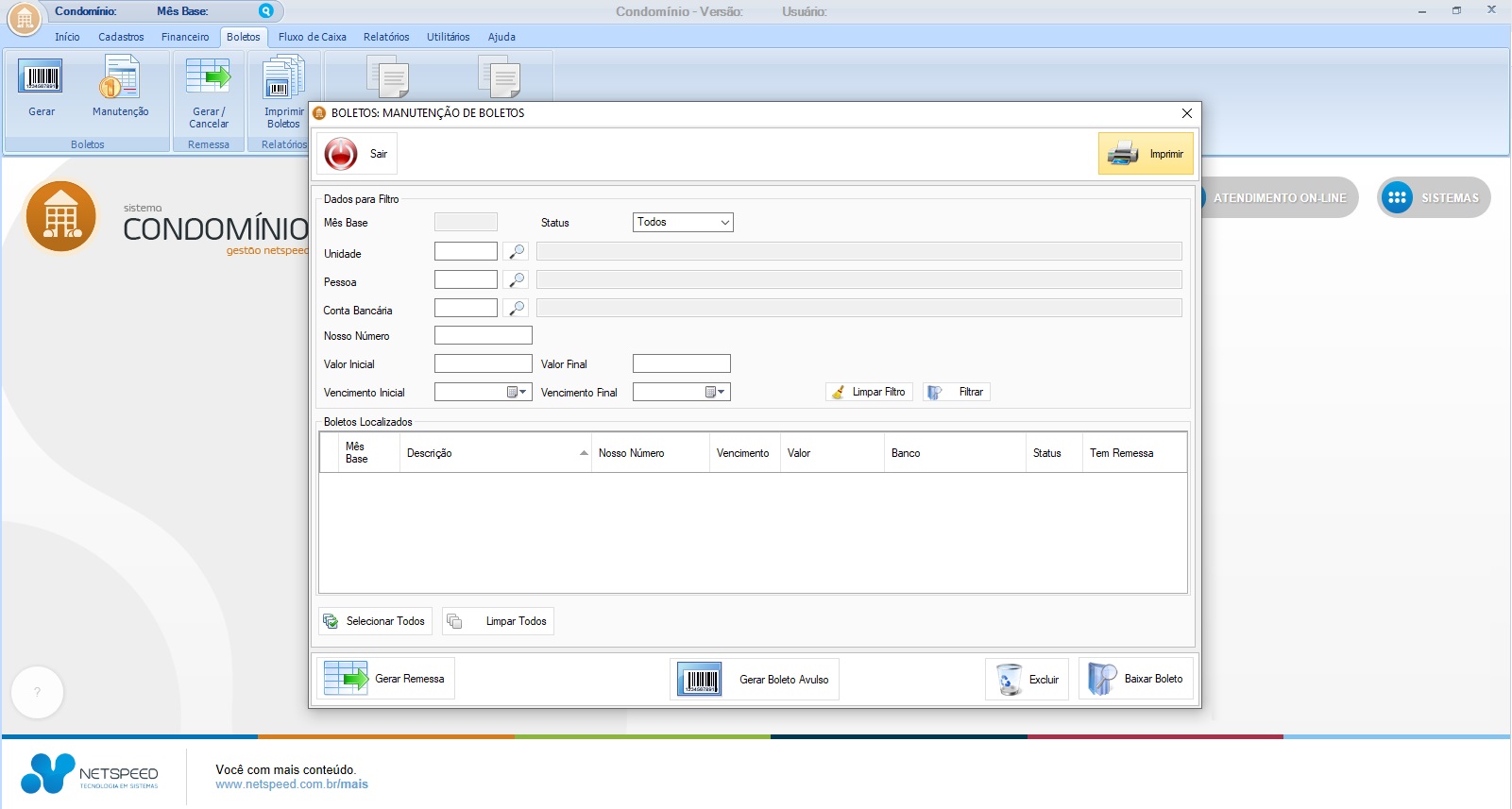Open the Pessoa lookup magnifier

516,280
